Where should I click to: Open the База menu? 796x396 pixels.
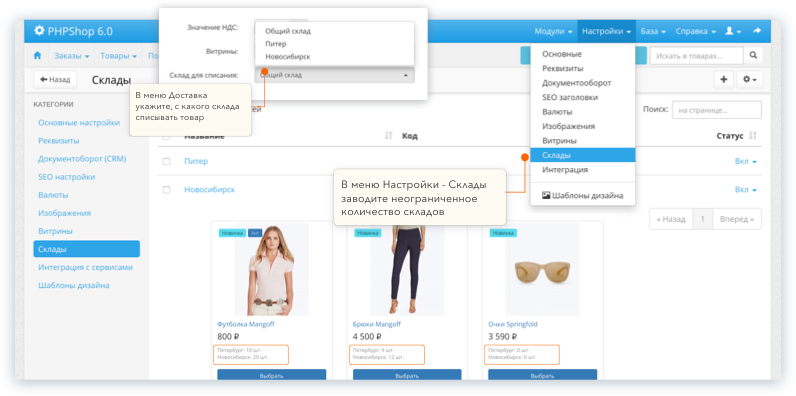pos(653,31)
